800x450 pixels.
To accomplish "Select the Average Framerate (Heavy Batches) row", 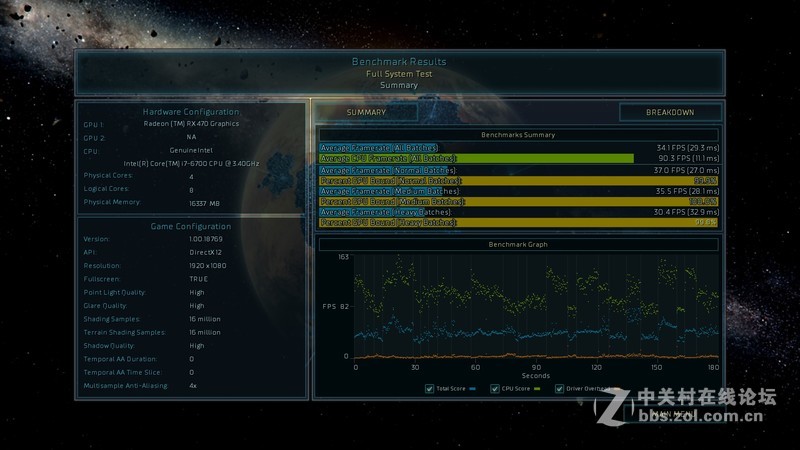I will 519,212.
